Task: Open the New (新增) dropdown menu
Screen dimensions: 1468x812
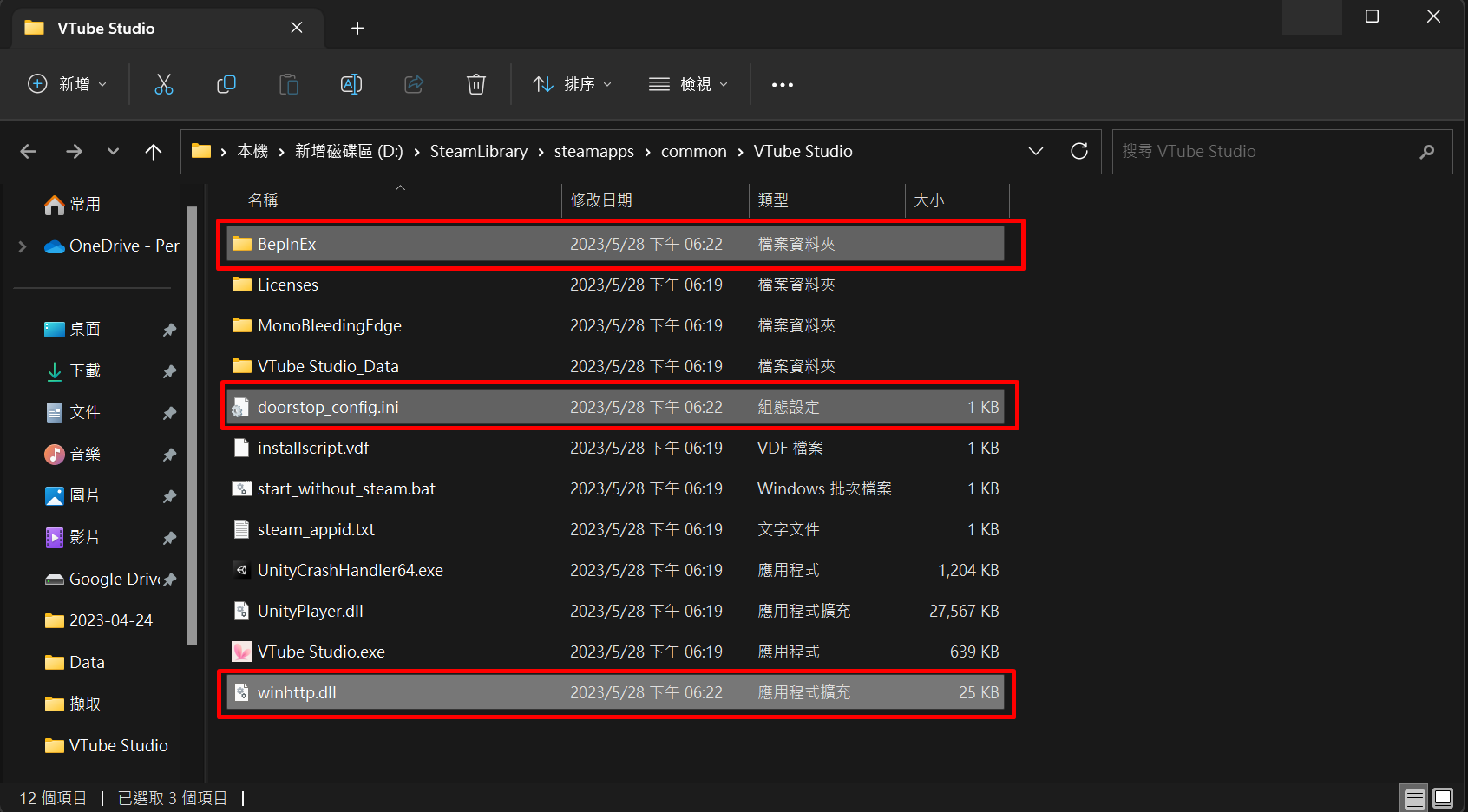Action: 67,84
